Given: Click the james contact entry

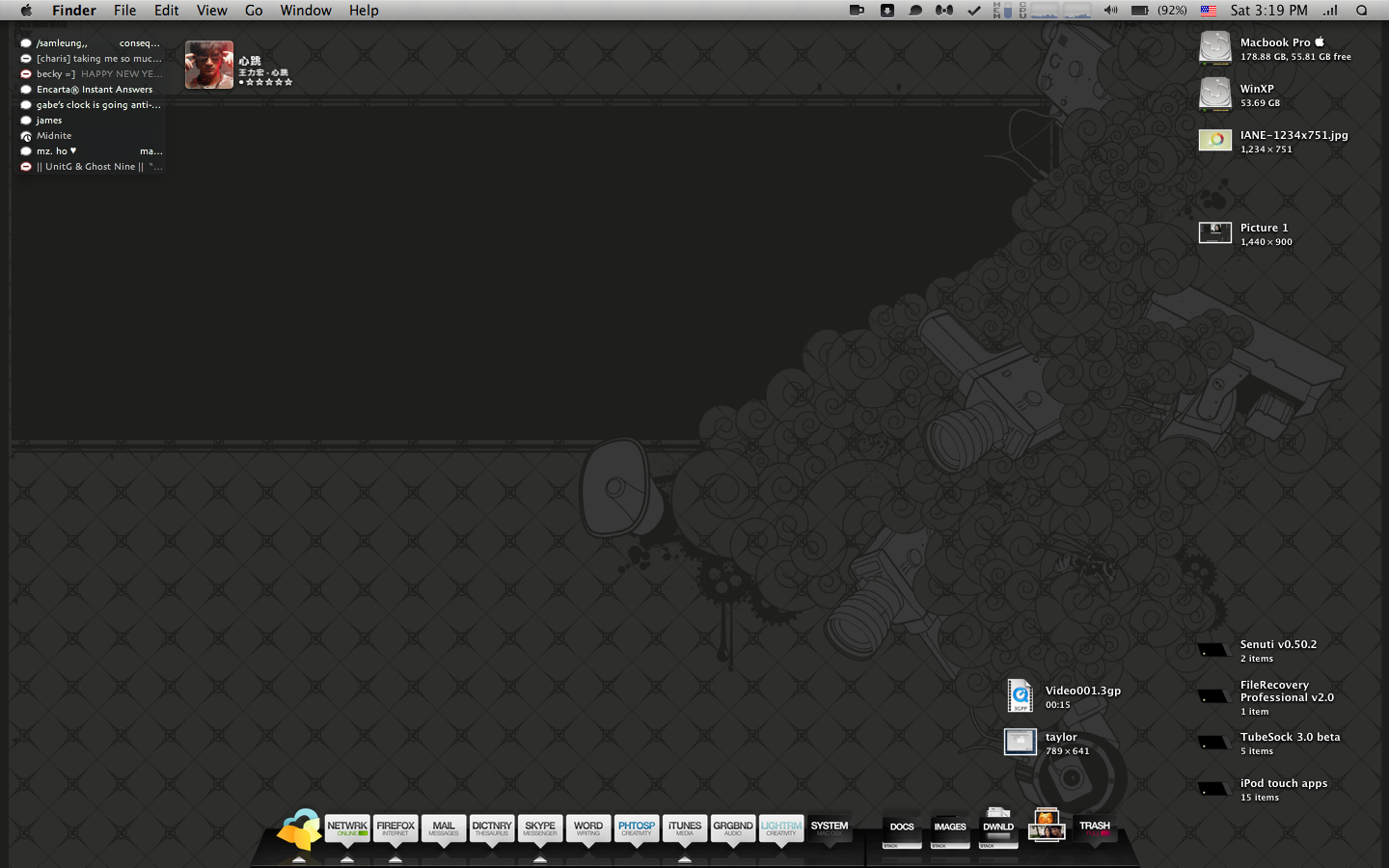Looking at the screenshot, I should [92, 121].
